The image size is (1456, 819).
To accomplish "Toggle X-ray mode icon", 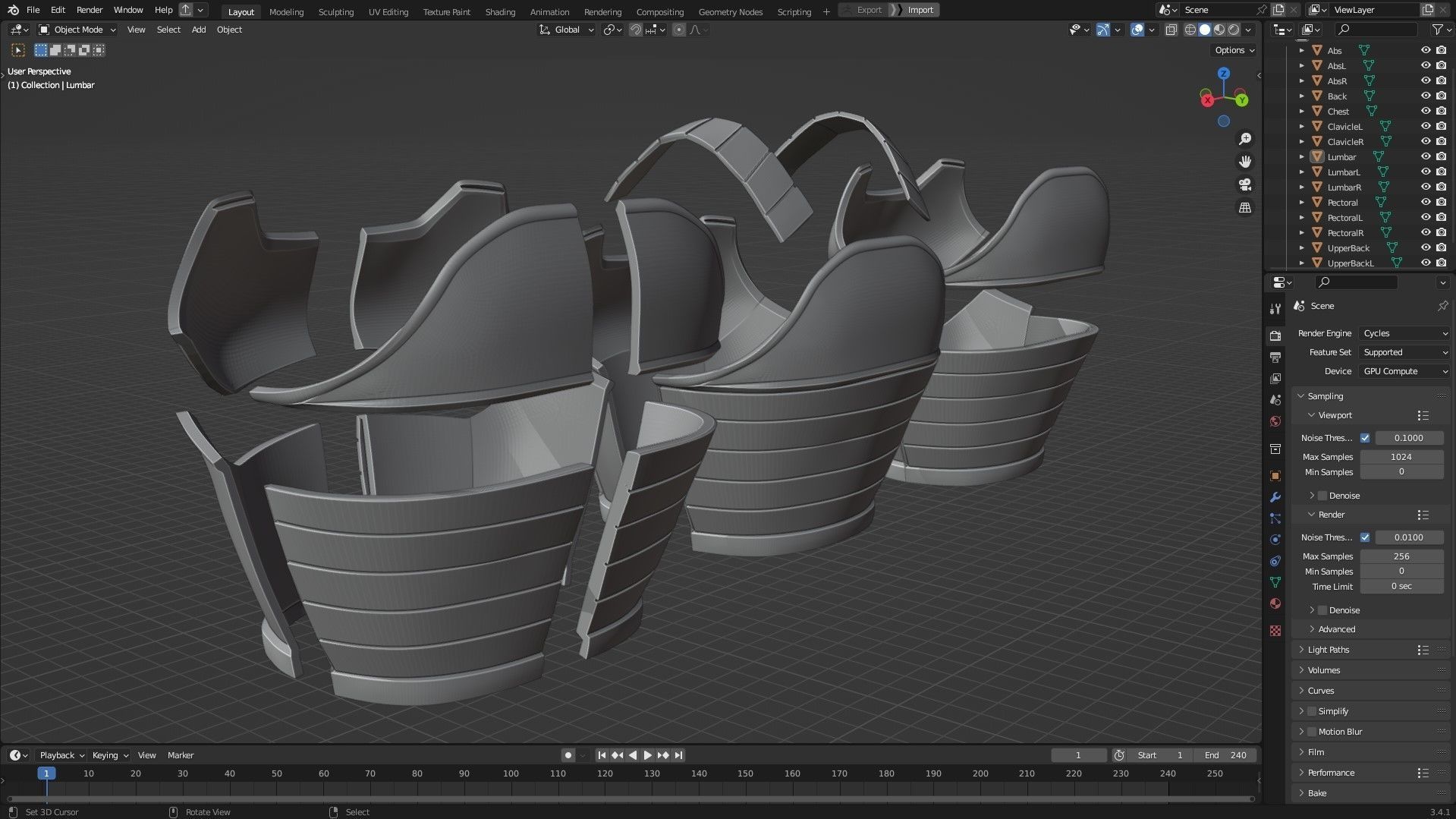I will 1171,30.
